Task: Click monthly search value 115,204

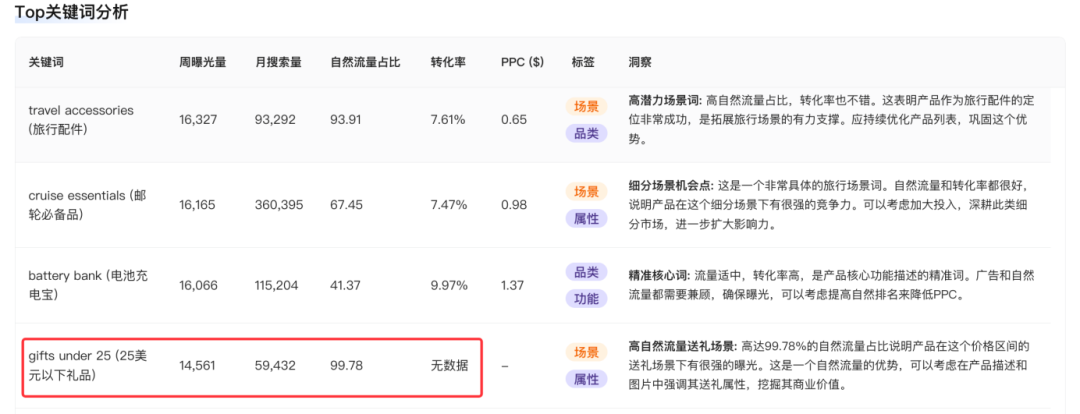Action: tap(277, 285)
